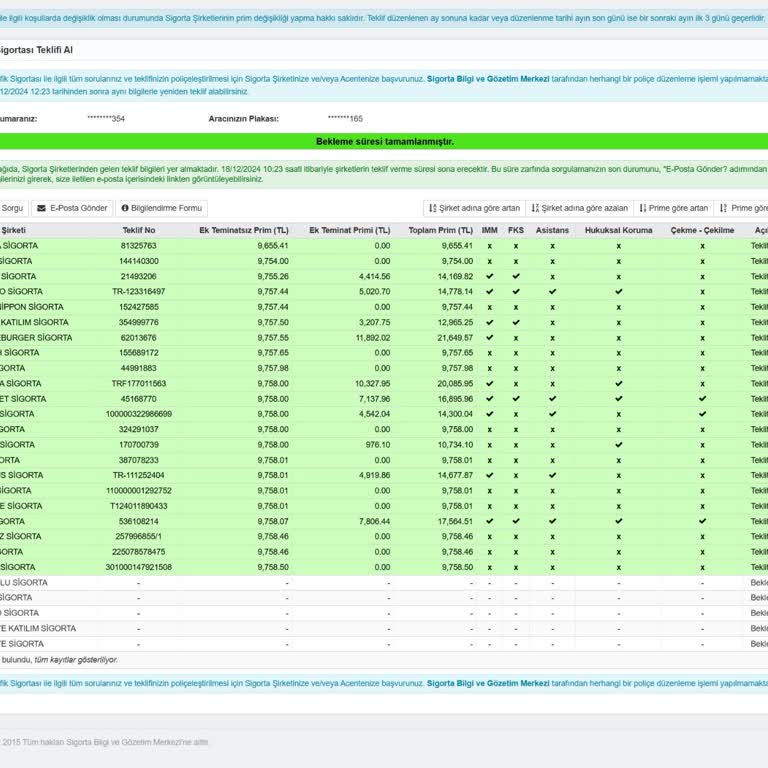Click IMM checkmark in offer 62013676 row
768x768 pixels.
(x=489, y=337)
